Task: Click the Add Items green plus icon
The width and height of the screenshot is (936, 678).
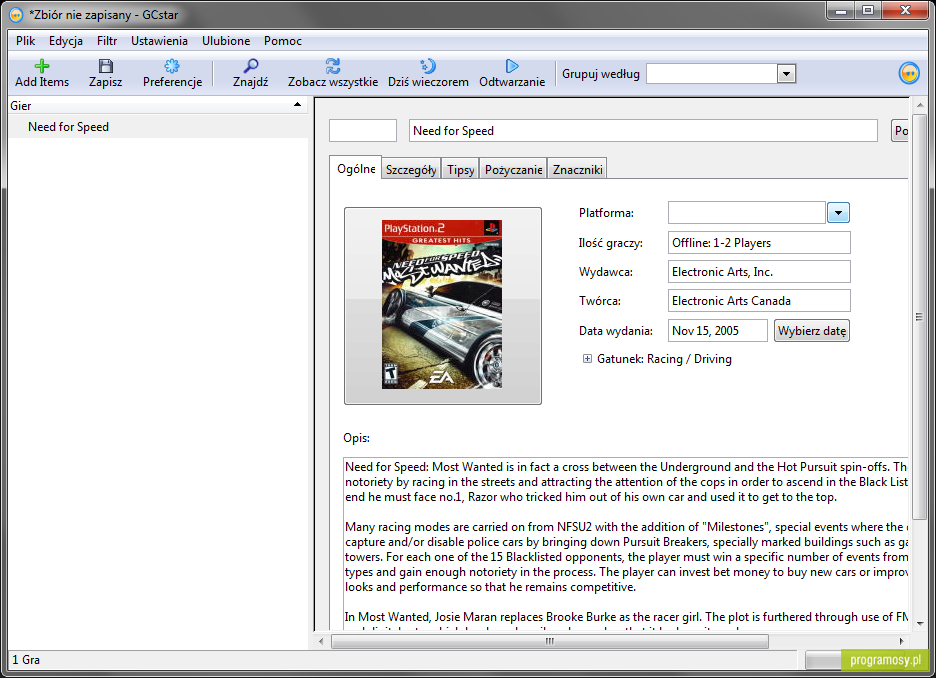Action: (x=42, y=66)
